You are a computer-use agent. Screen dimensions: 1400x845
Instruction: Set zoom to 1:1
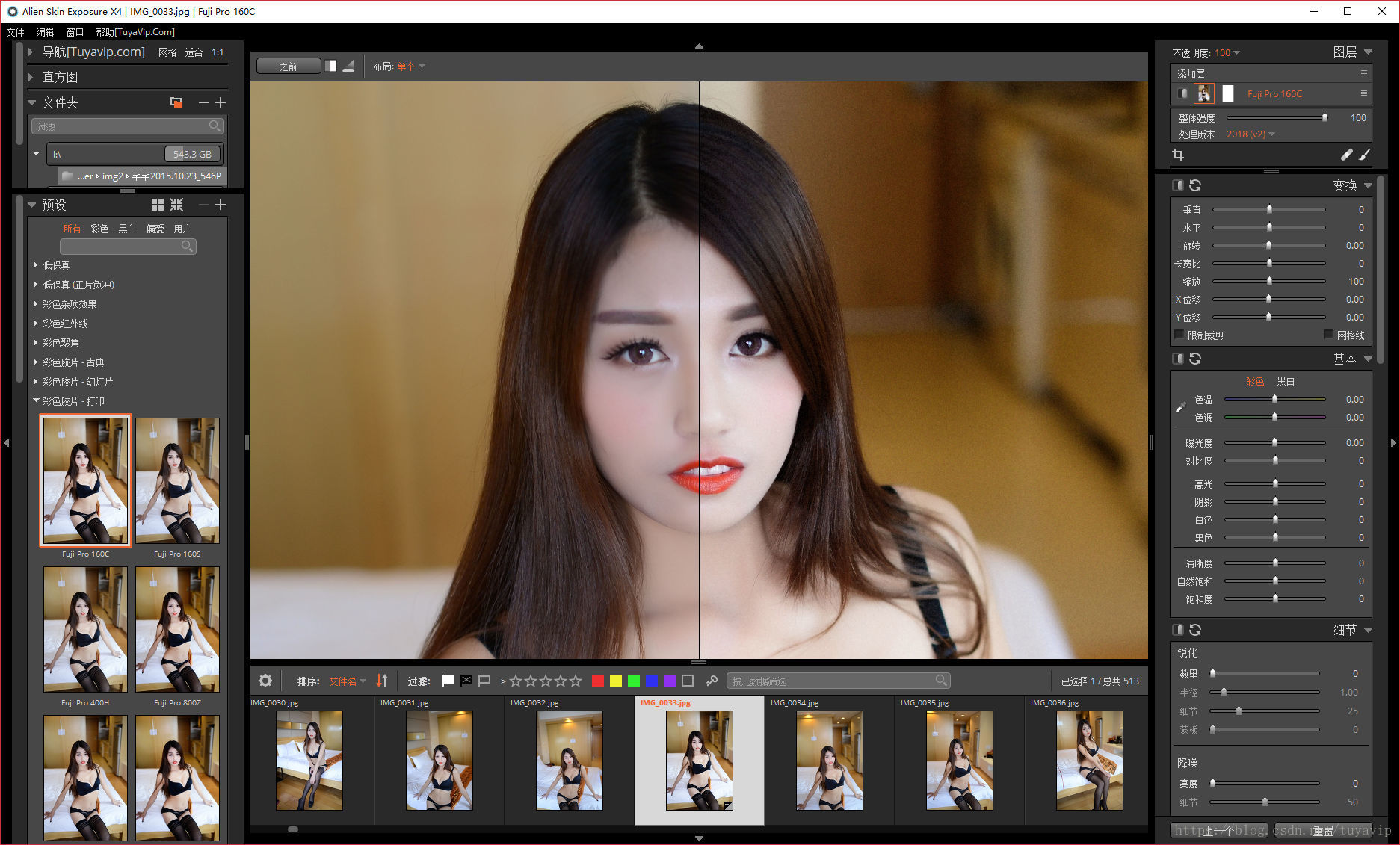click(x=218, y=52)
